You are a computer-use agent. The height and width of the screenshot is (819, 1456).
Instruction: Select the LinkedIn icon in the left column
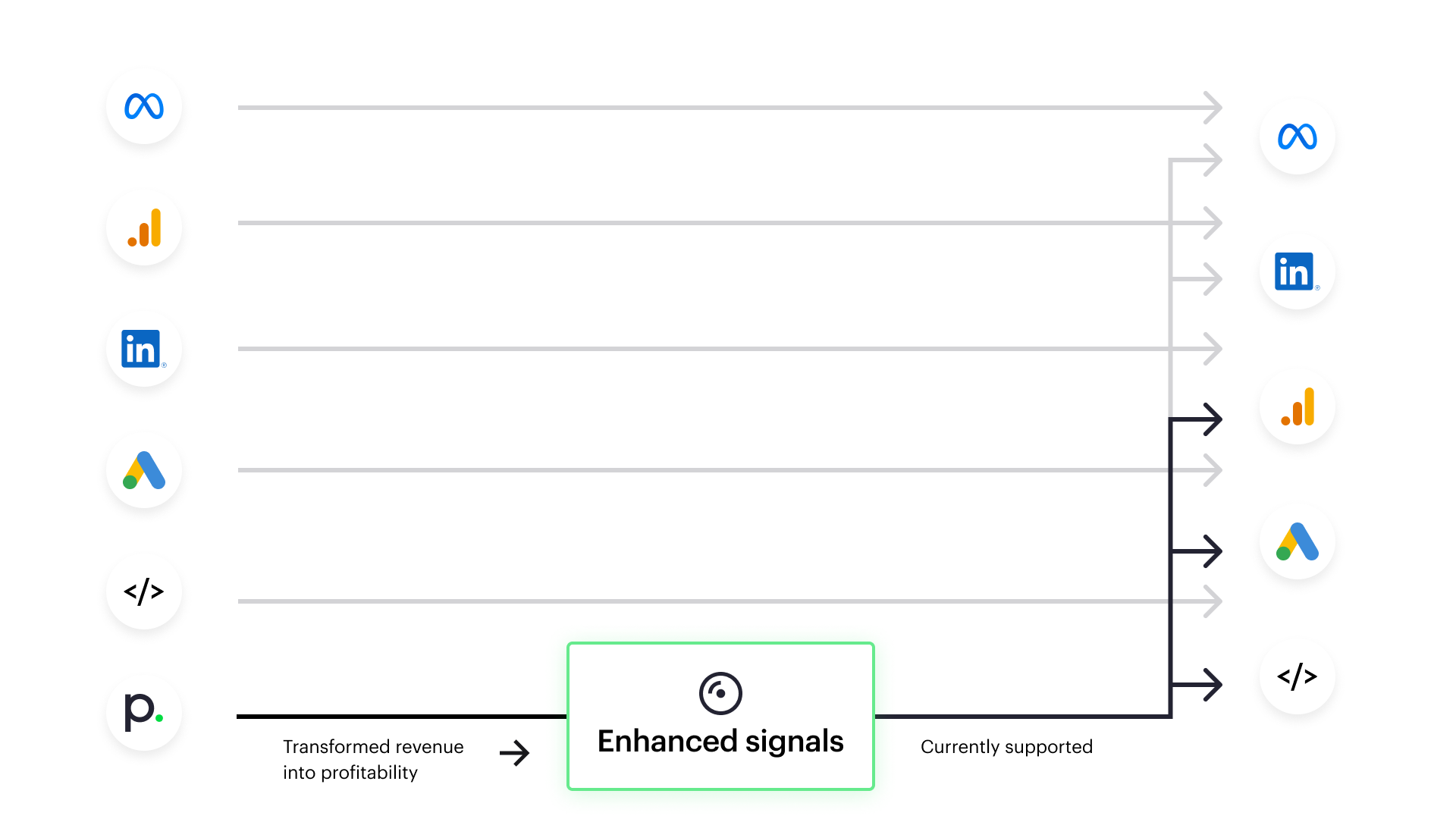tap(144, 349)
